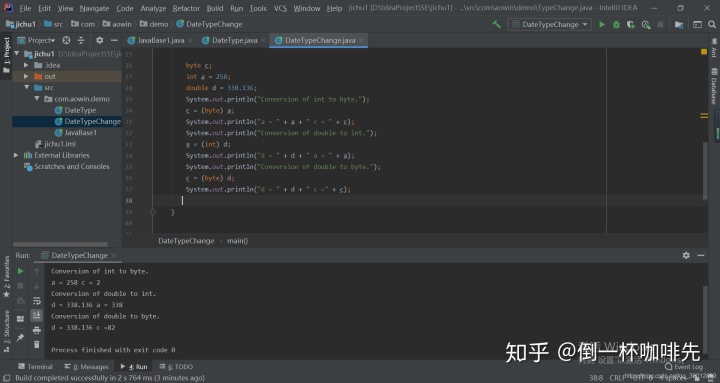Move down the stack trace arrow

tap(37, 286)
